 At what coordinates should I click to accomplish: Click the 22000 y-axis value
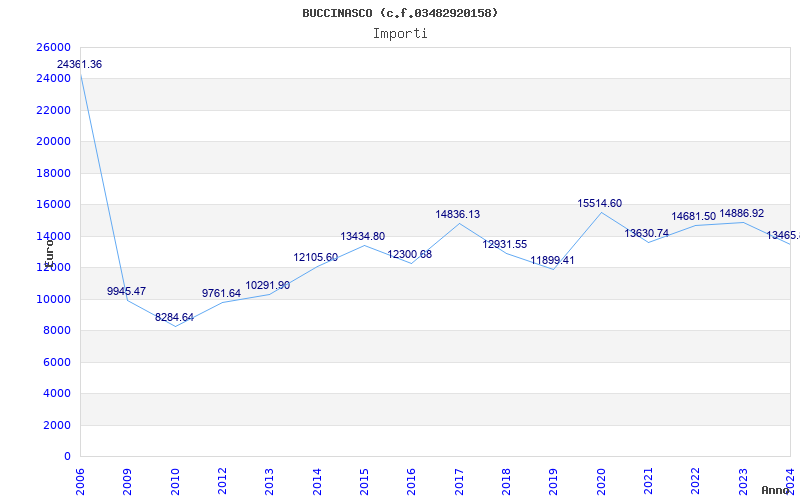tap(53, 110)
